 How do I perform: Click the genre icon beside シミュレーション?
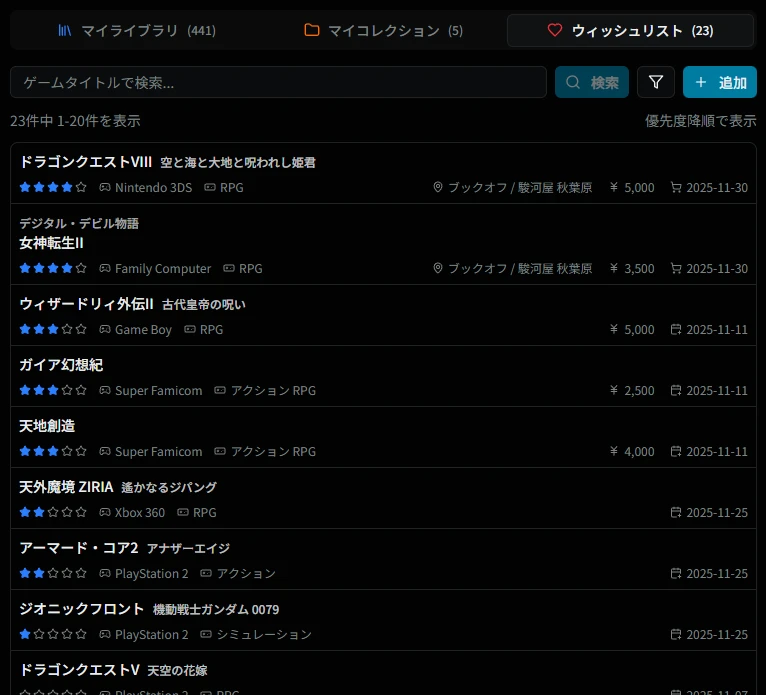coord(206,634)
